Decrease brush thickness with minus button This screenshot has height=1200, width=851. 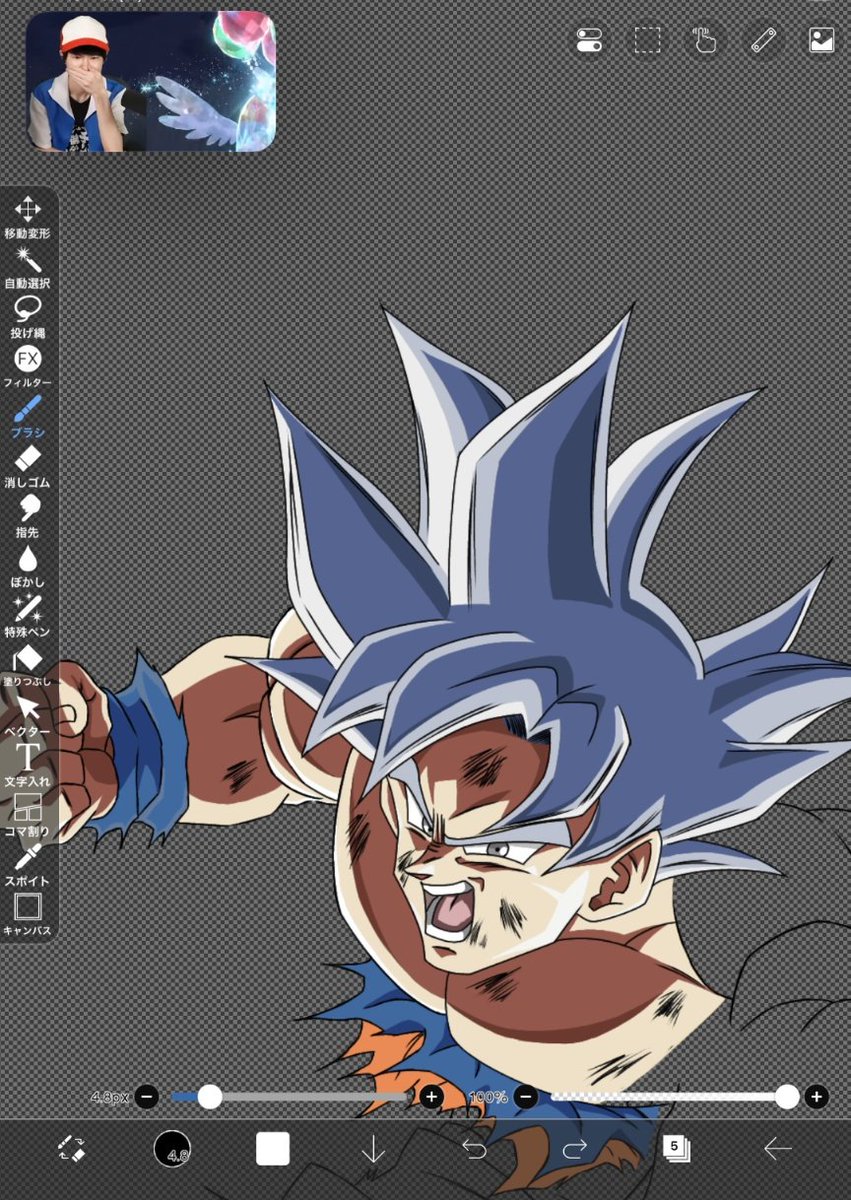146,1097
